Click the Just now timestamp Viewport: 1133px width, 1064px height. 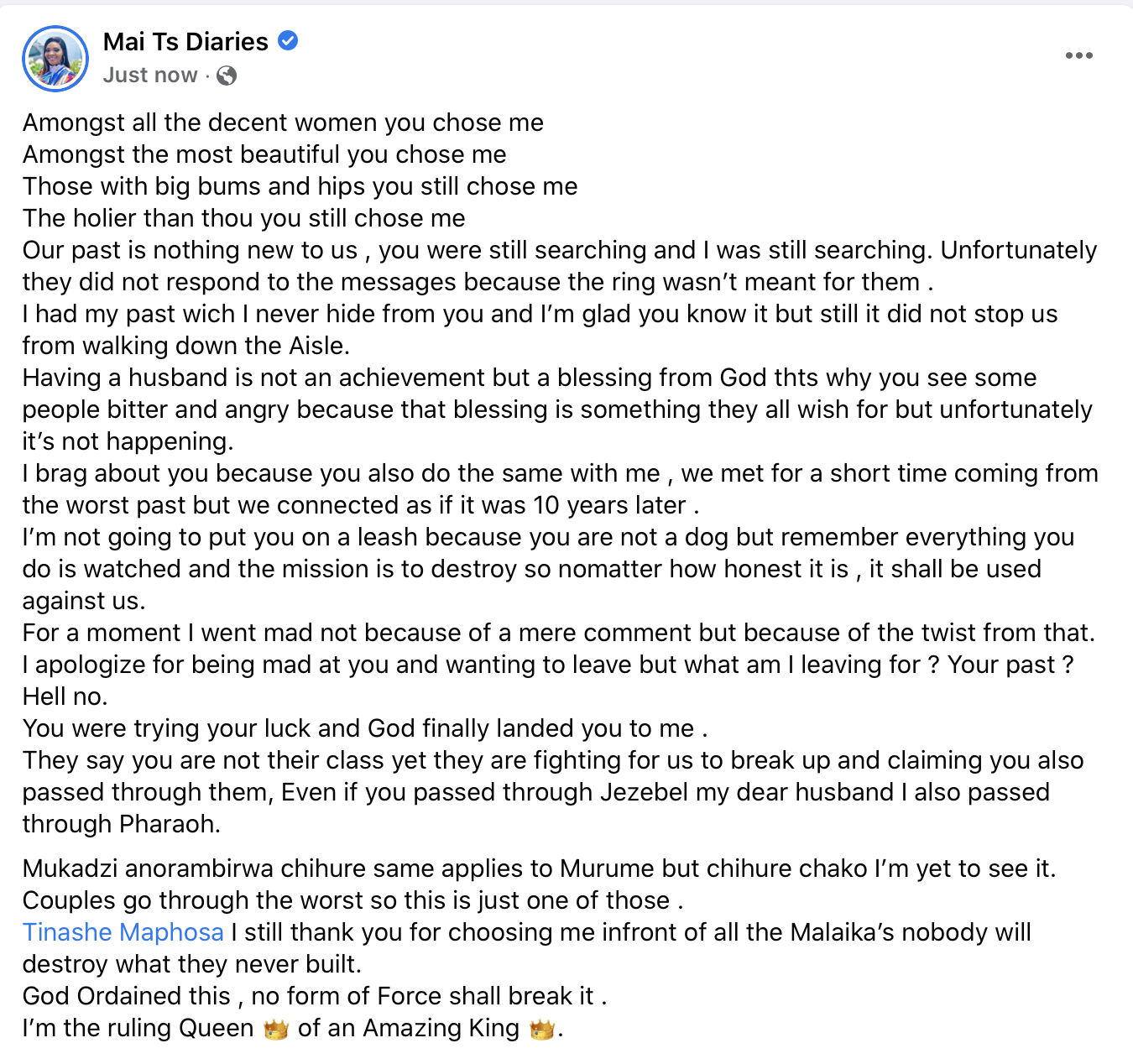click(x=150, y=76)
